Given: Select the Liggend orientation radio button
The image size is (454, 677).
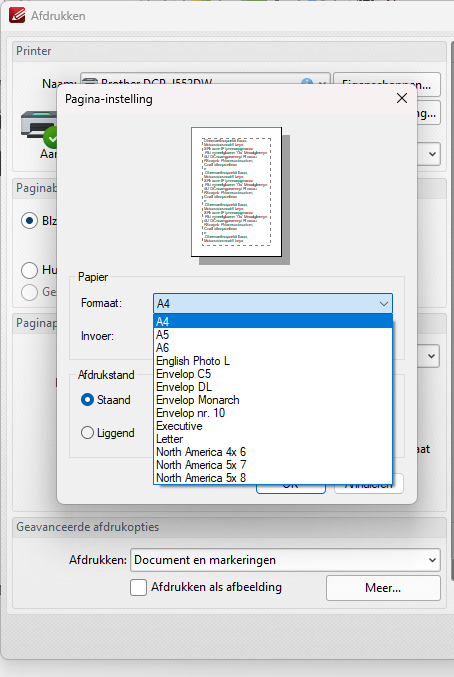Looking at the screenshot, I should (87, 433).
